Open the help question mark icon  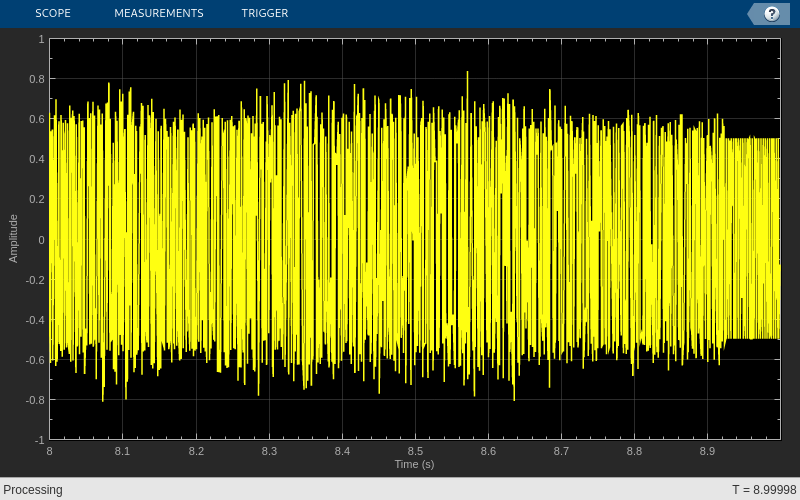(771, 14)
